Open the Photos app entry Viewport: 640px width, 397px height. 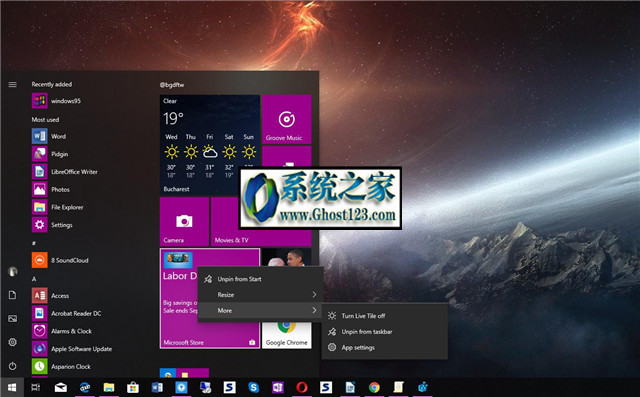(x=51, y=189)
